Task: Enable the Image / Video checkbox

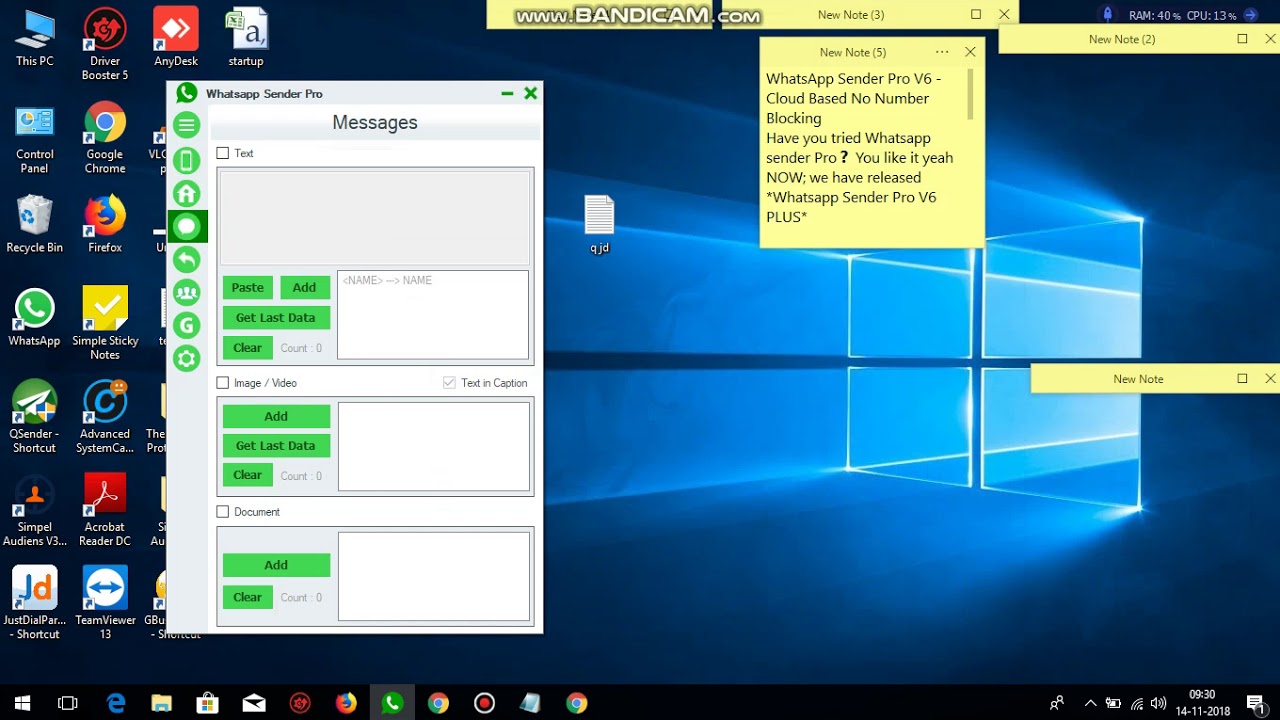Action: coord(223,383)
